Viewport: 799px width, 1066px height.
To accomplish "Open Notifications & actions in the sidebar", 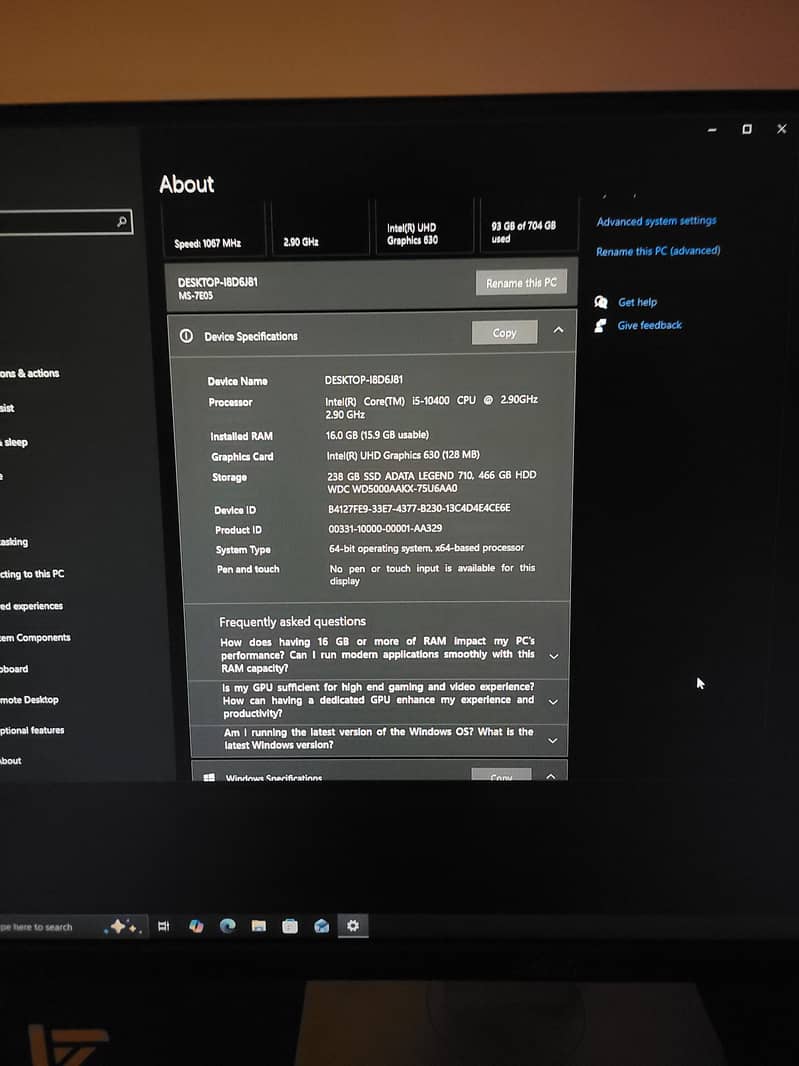I will click(x=29, y=373).
